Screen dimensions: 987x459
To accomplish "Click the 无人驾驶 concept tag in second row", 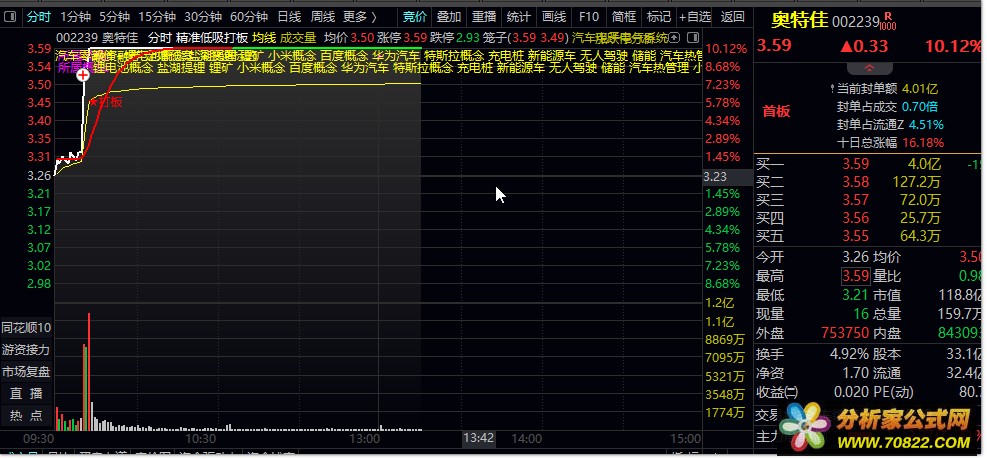I will pyautogui.click(x=573, y=68).
